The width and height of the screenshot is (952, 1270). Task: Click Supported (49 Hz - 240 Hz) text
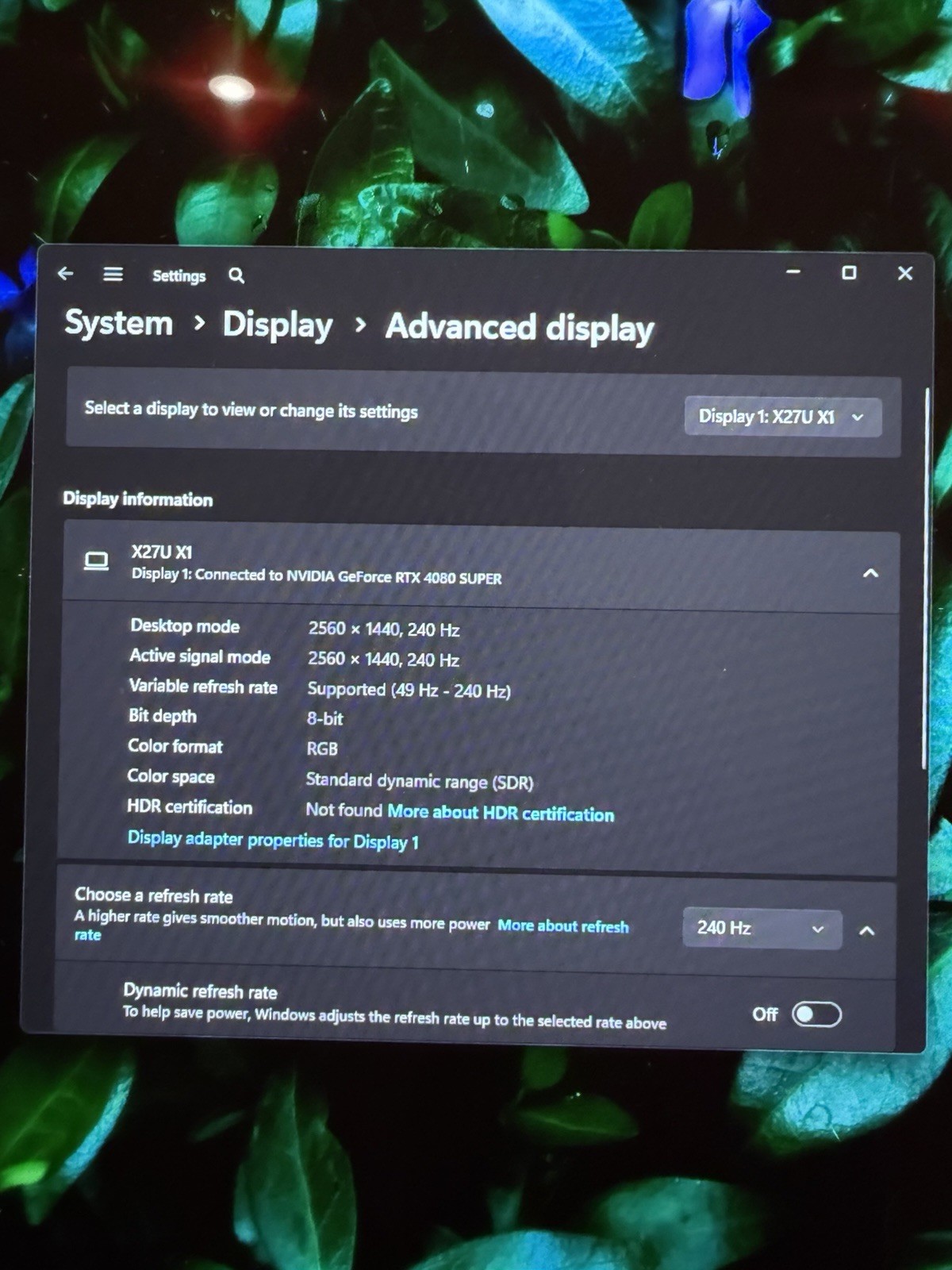[409, 690]
